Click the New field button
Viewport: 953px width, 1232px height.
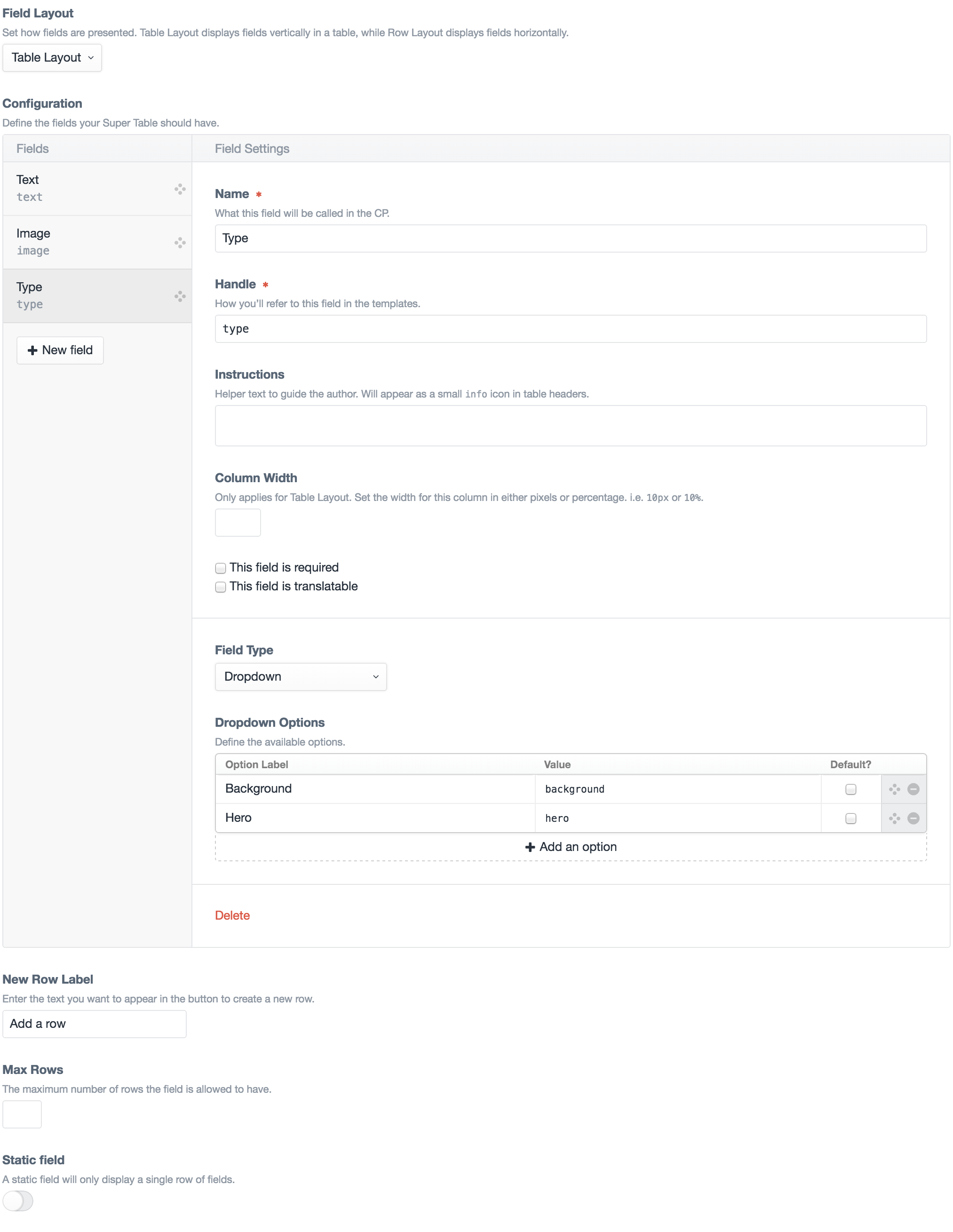tap(60, 350)
